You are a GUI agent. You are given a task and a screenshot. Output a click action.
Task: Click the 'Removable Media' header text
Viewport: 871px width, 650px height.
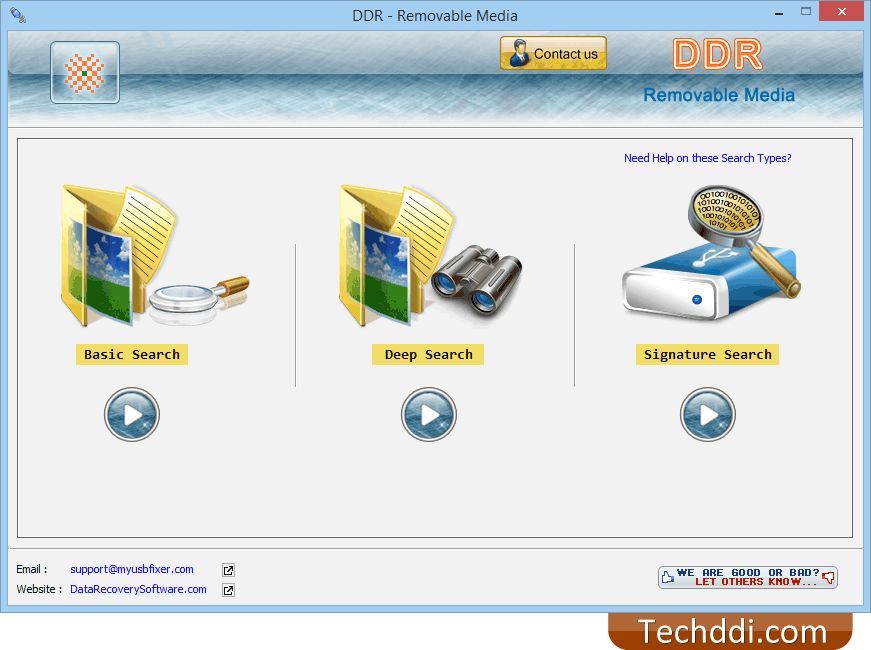[x=719, y=95]
